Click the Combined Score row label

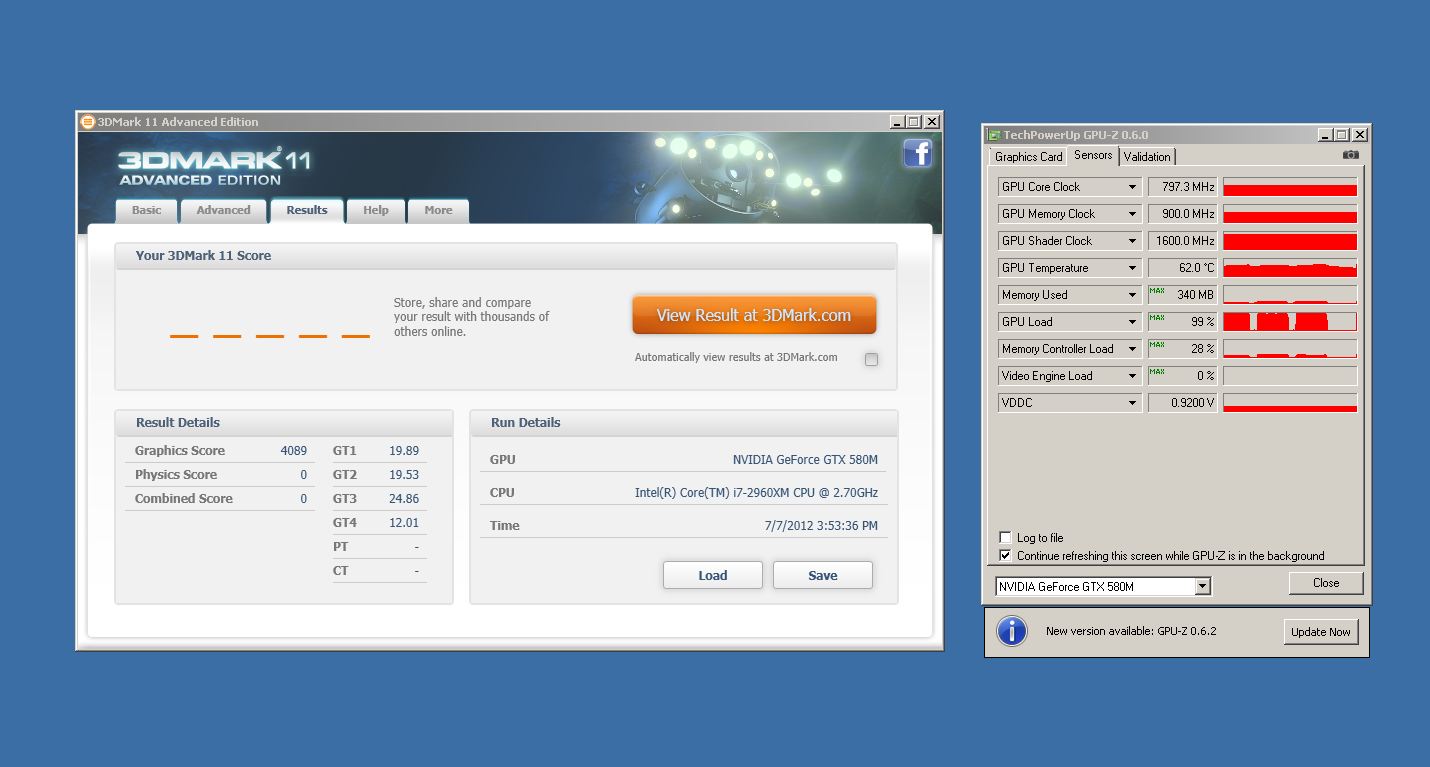[184, 499]
